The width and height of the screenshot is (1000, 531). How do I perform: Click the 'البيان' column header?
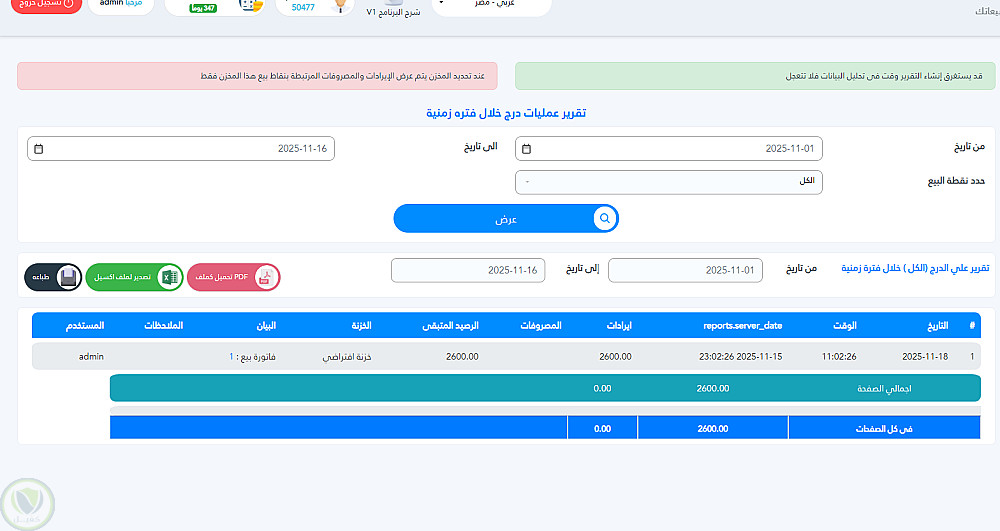266,326
